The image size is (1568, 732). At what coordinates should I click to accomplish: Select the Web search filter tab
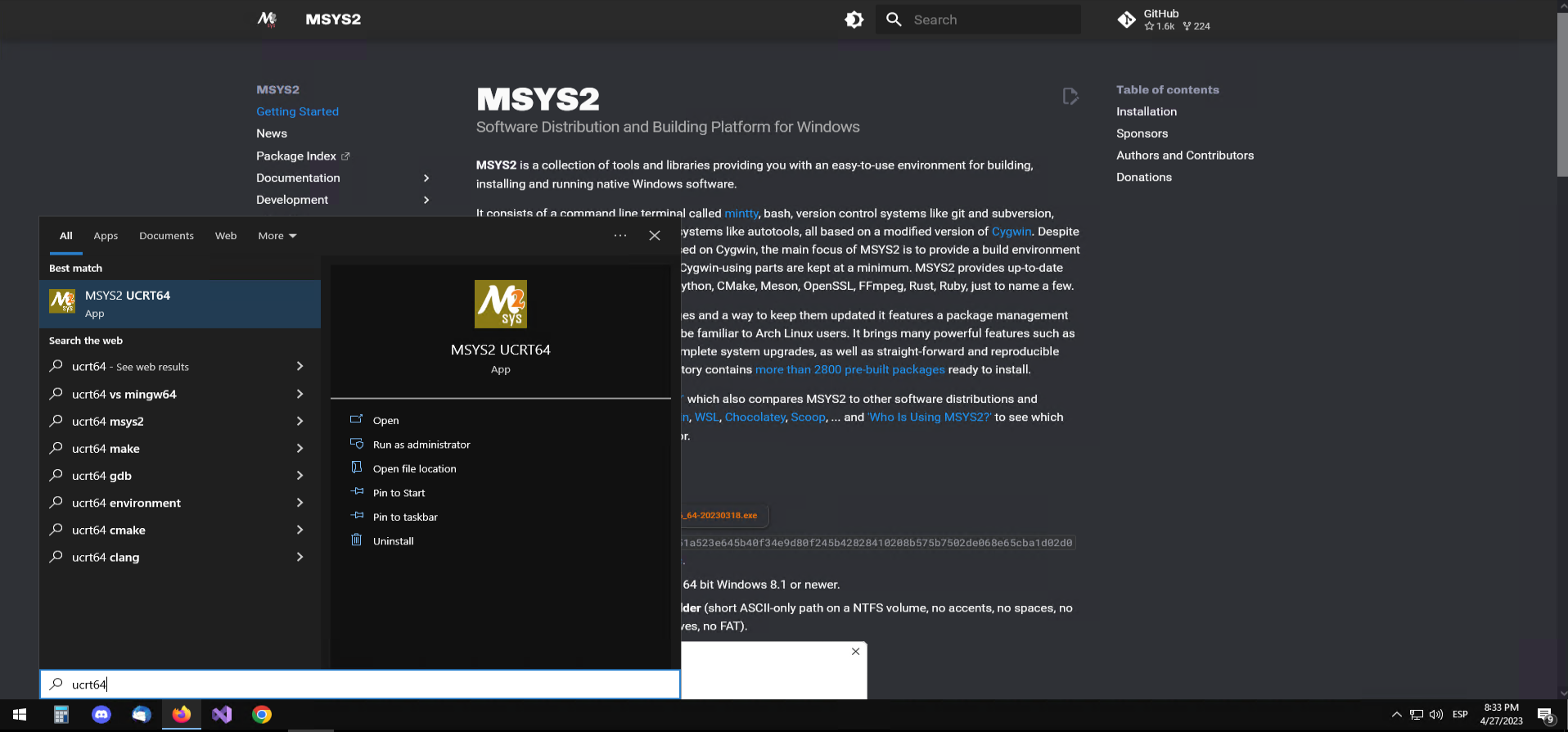pyautogui.click(x=226, y=236)
